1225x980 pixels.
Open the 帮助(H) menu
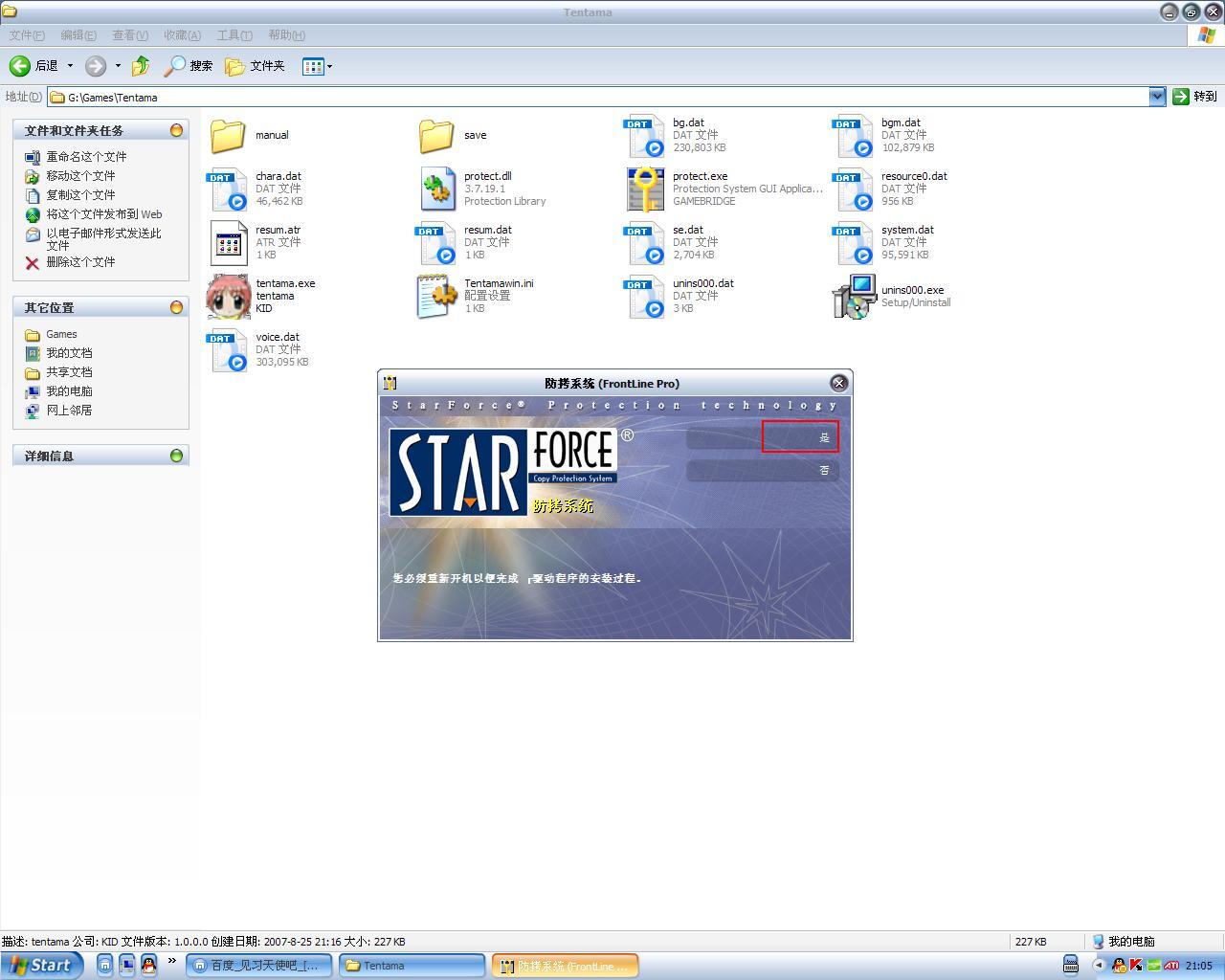pyautogui.click(x=287, y=35)
